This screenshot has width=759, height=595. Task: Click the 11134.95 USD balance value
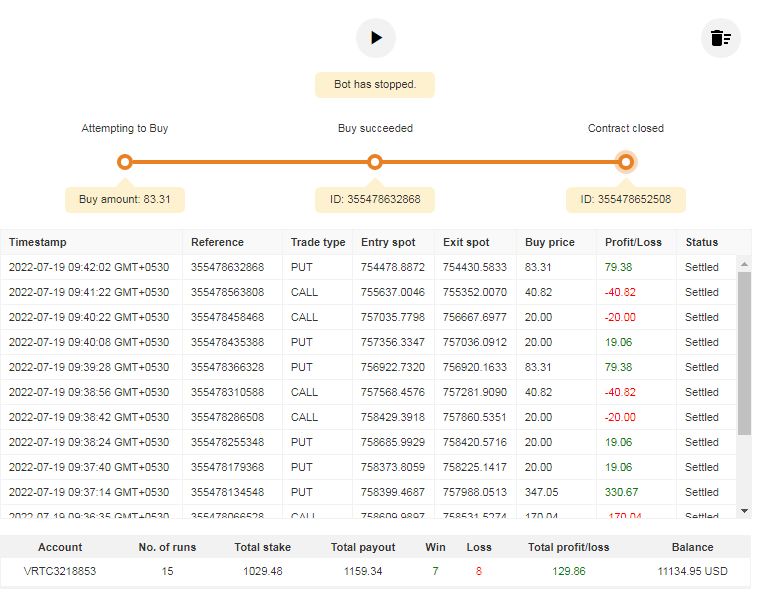(x=692, y=571)
